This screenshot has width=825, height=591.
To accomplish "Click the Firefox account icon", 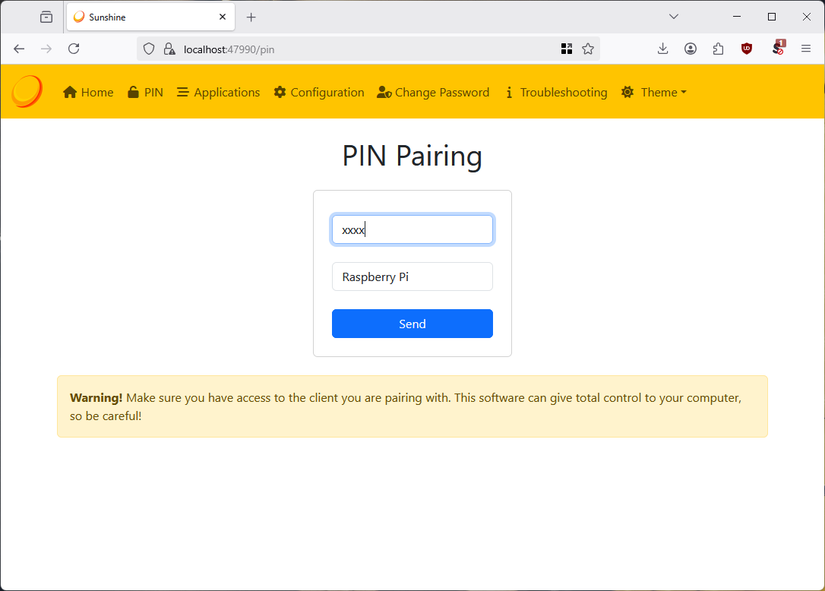I will 690,48.
